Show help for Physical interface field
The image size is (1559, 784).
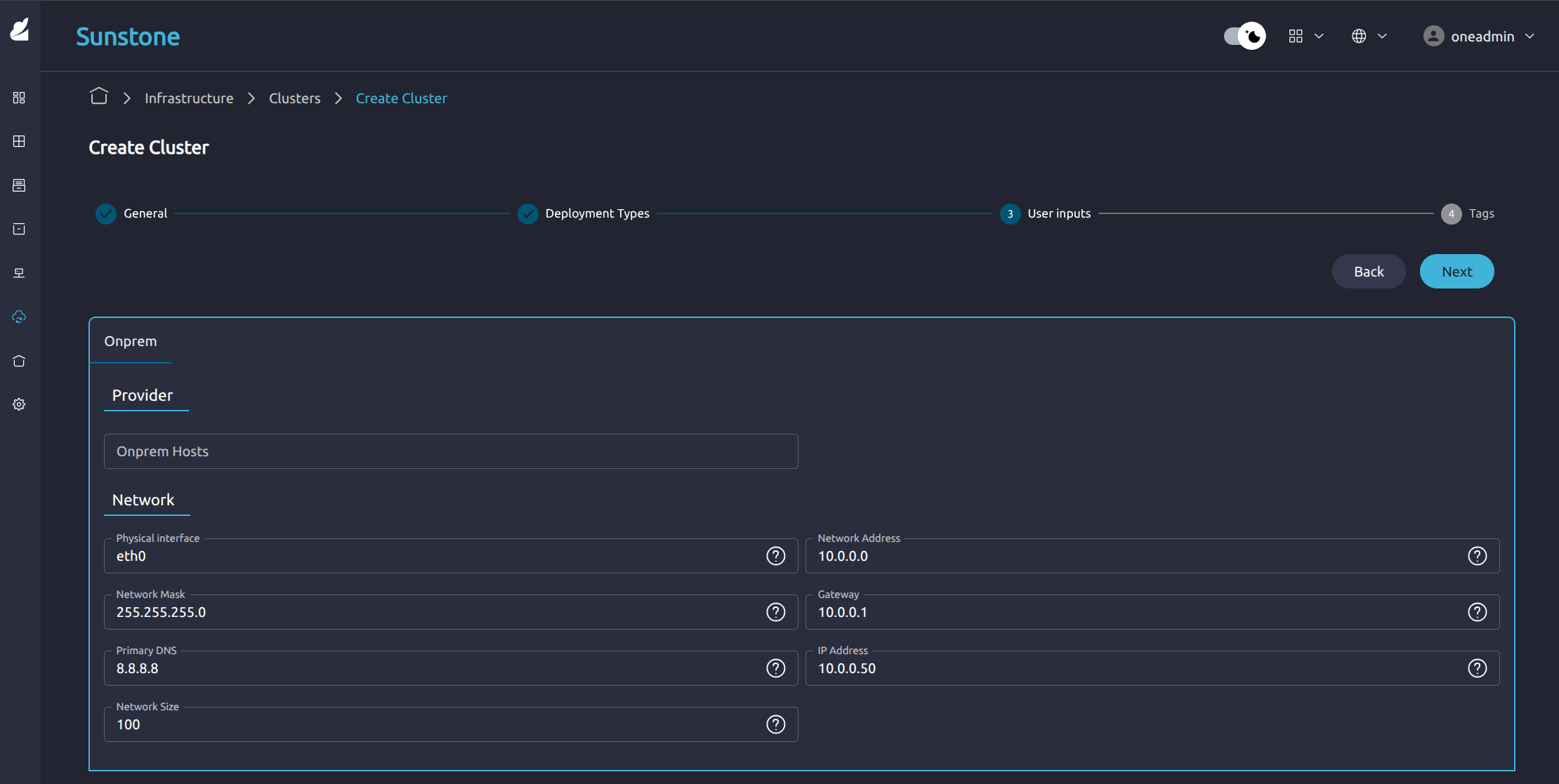click(775, 556)
